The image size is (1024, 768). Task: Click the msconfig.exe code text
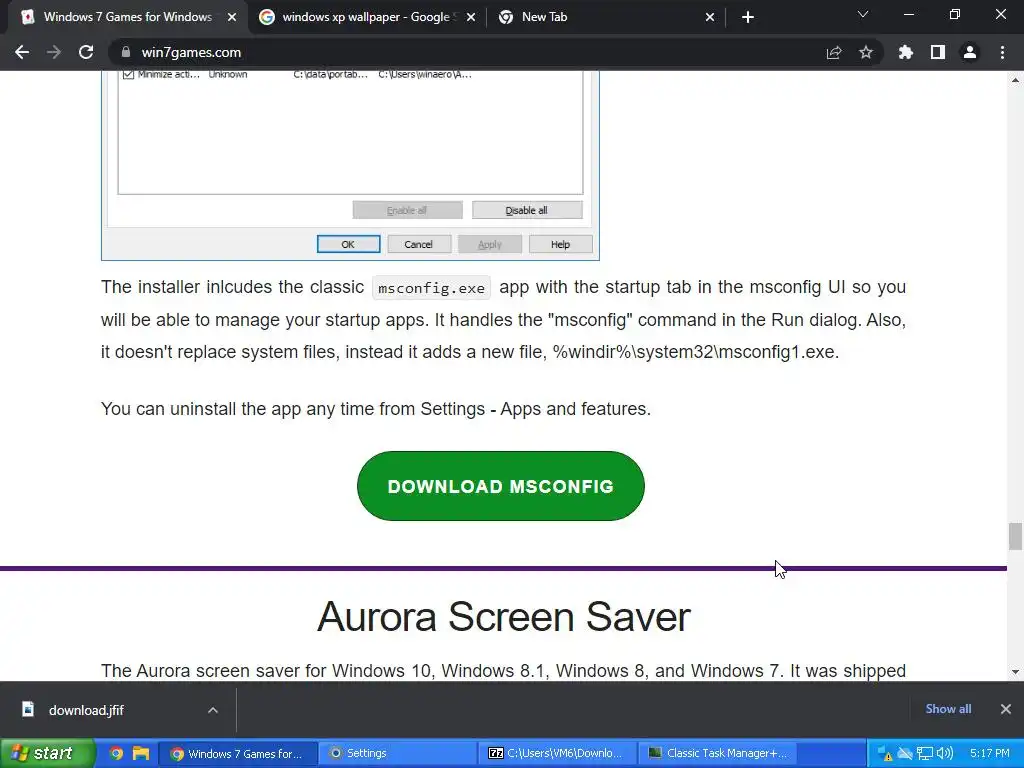coord(431,288)
